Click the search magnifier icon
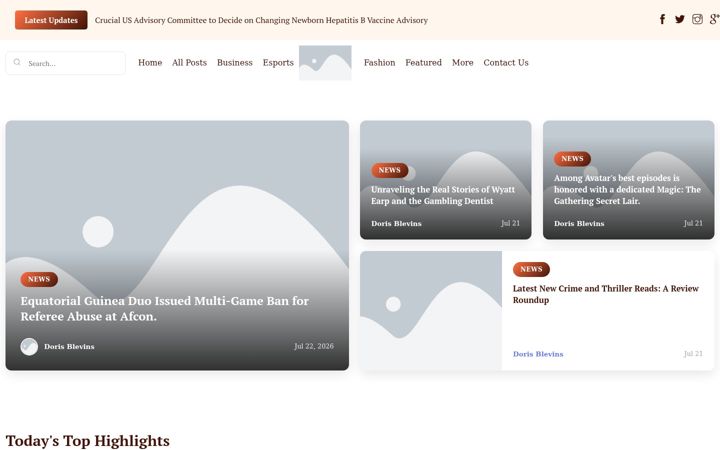The width and height of the screenshot is (720, 450). tap(17, 62)
